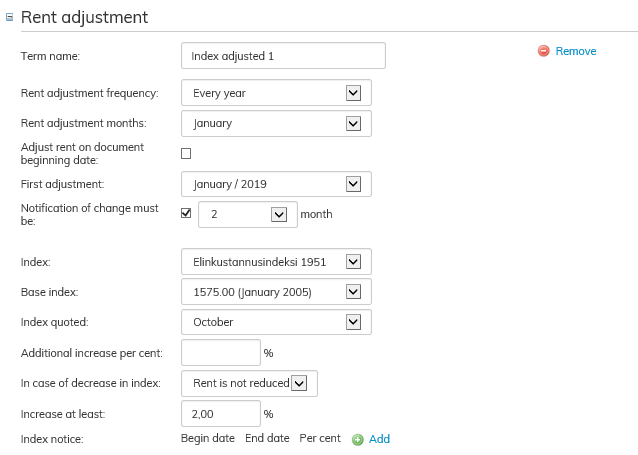Click the Add index notice link
The height and width of the screenshot is (455, 638).
pyautogui.click(x=379, y=439)
